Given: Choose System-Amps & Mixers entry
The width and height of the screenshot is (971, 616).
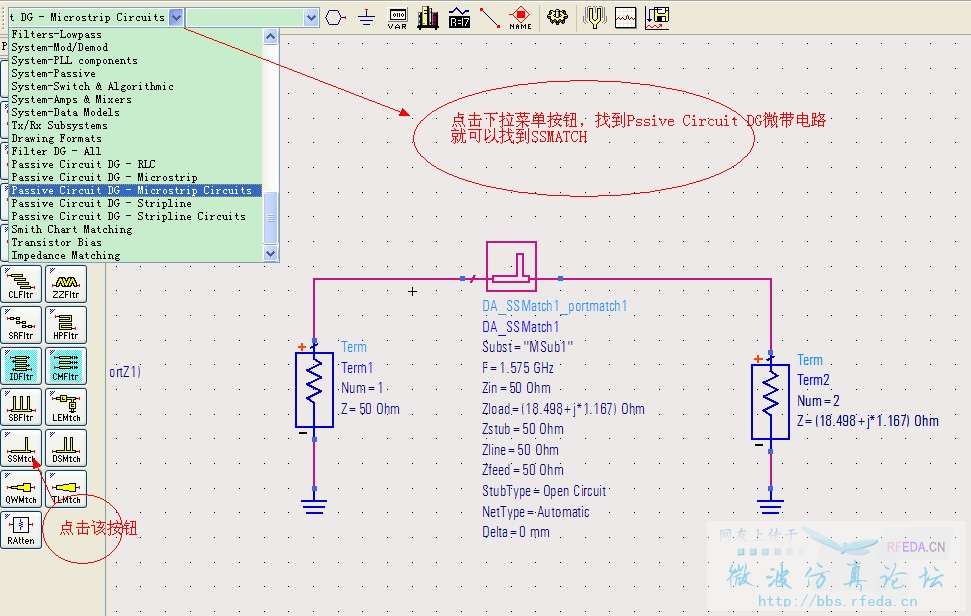Looking at the screenshot, I should (x=135, y=100).
